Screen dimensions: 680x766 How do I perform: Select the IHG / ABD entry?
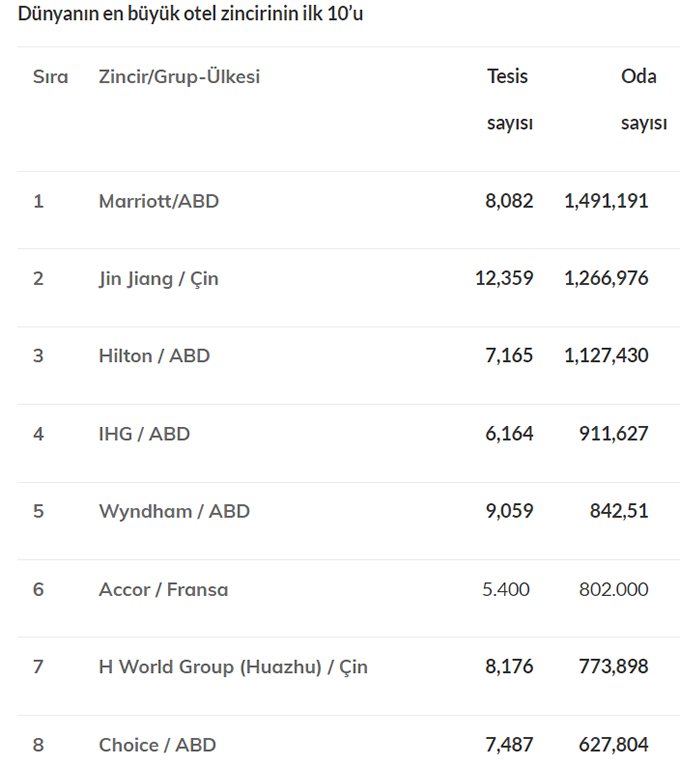point(144,434)
